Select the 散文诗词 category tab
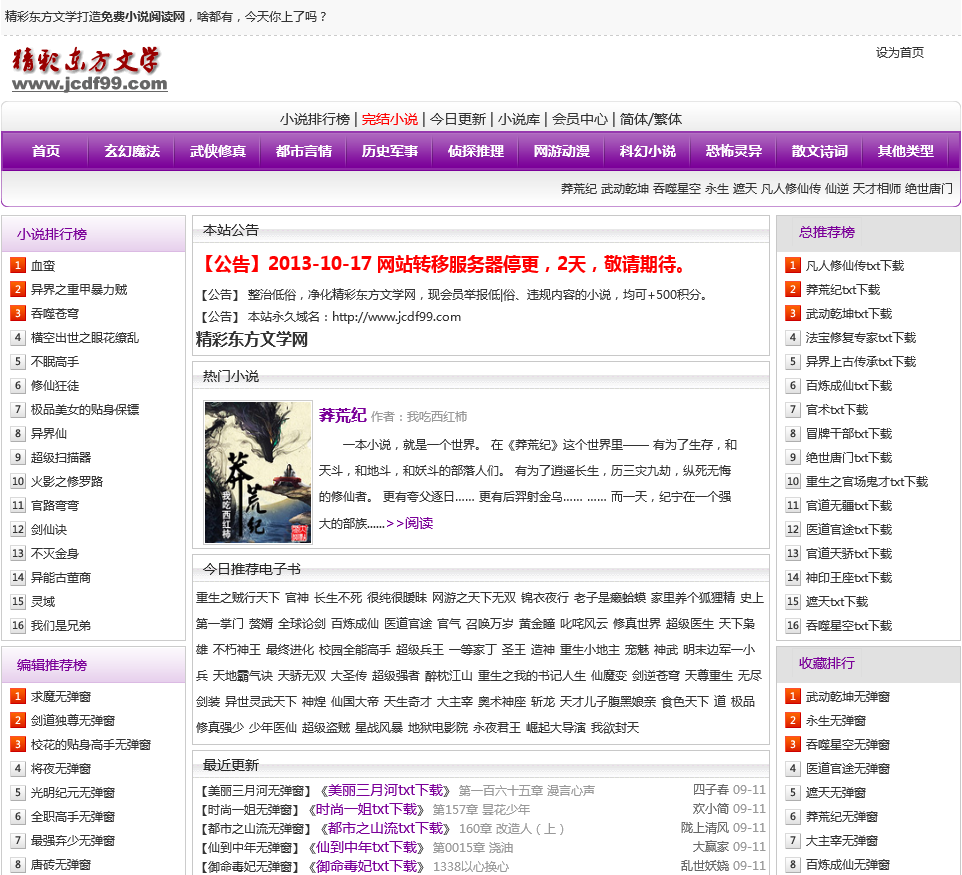The width and height of the screenshot is (962, 875). tap(819, 151)
